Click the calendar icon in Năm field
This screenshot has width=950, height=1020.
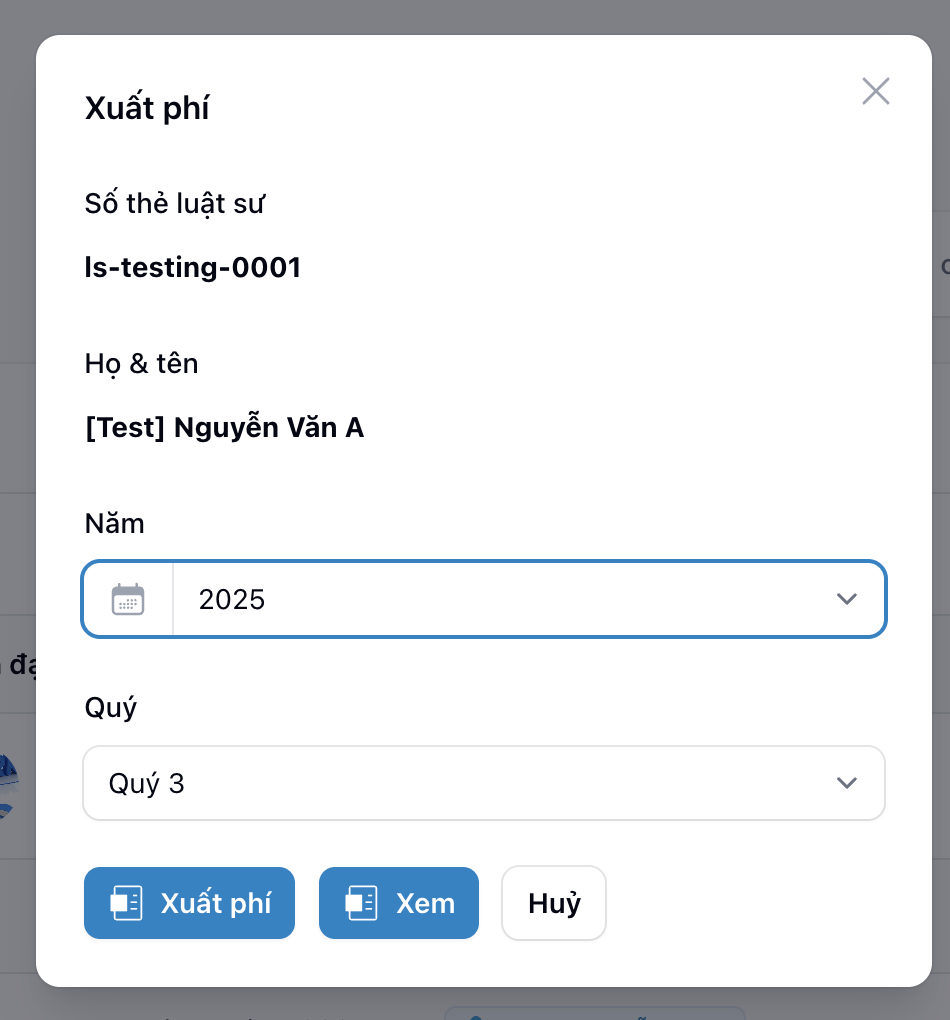[x=128, y=599]
